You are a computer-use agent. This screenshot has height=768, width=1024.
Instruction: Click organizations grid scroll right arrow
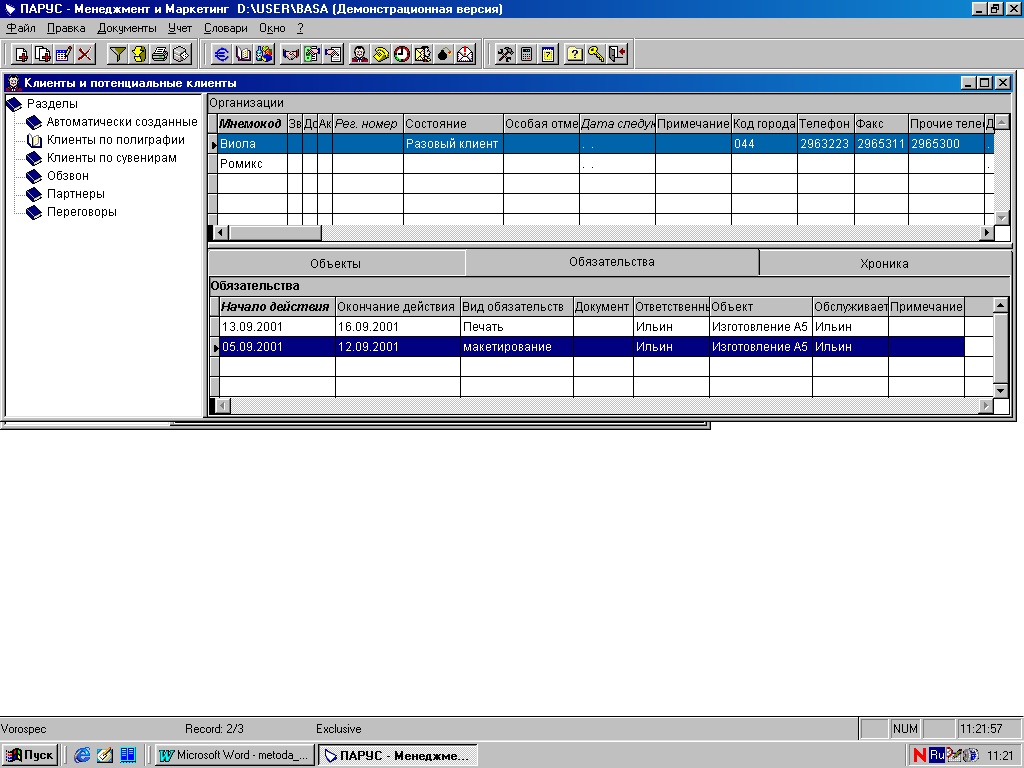click(x=987, y=232)
